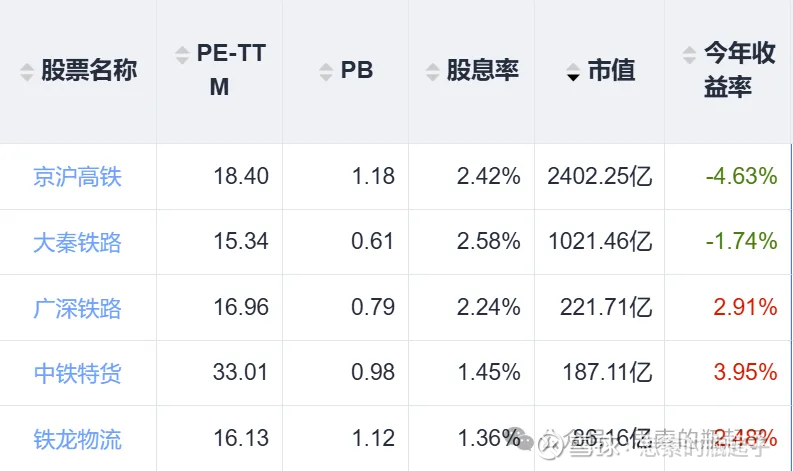
Task: Toggle the 市值 descending sort arrow
Action: point(573,72)
